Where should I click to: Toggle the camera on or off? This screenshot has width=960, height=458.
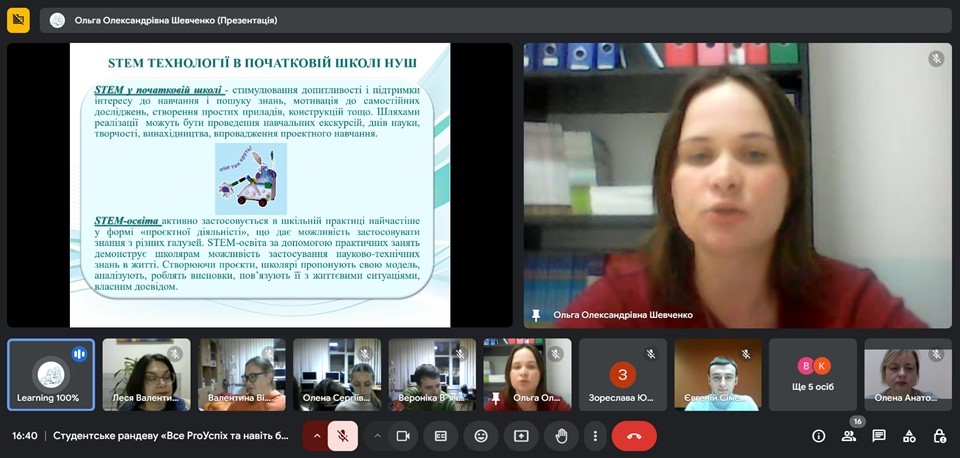tap(403, 436)
